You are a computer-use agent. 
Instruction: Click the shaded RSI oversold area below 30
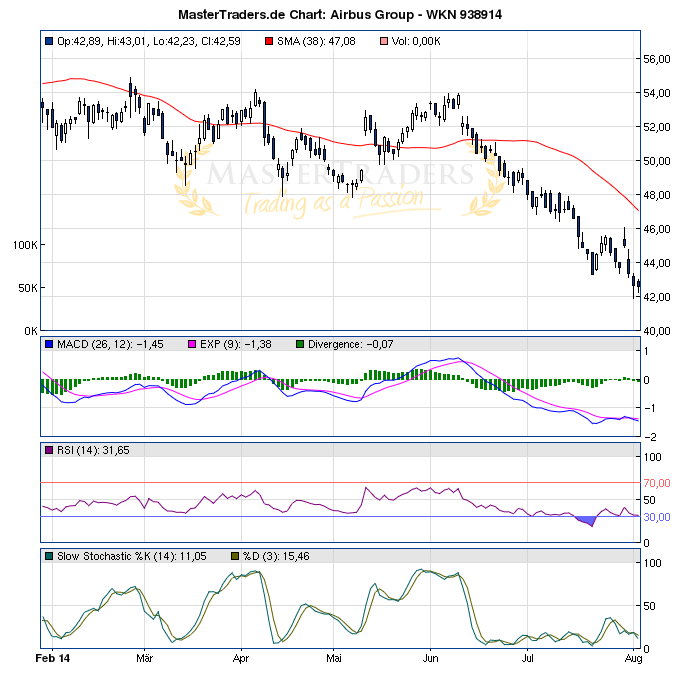588,521
